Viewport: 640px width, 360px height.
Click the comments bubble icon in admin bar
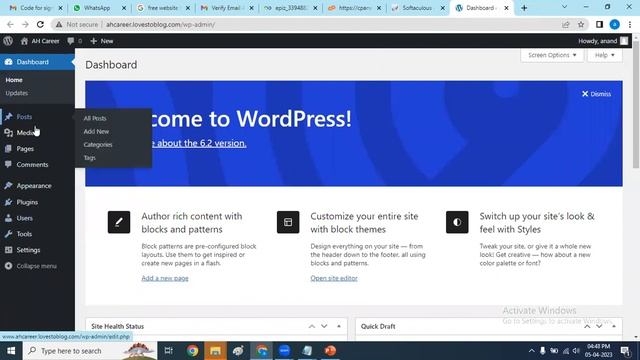(x=71, y=41)
